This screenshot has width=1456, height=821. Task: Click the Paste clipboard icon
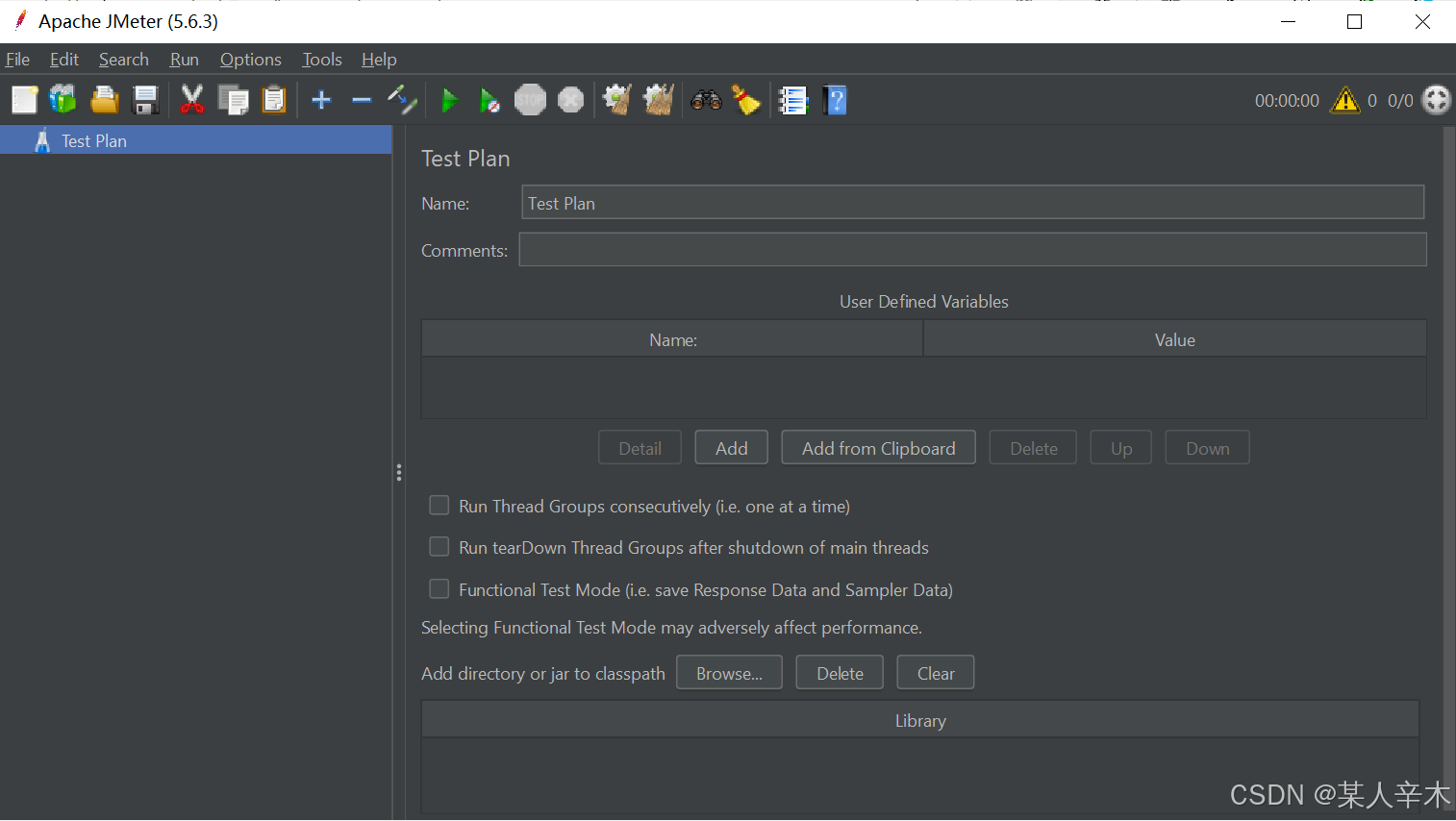[274, 100]
